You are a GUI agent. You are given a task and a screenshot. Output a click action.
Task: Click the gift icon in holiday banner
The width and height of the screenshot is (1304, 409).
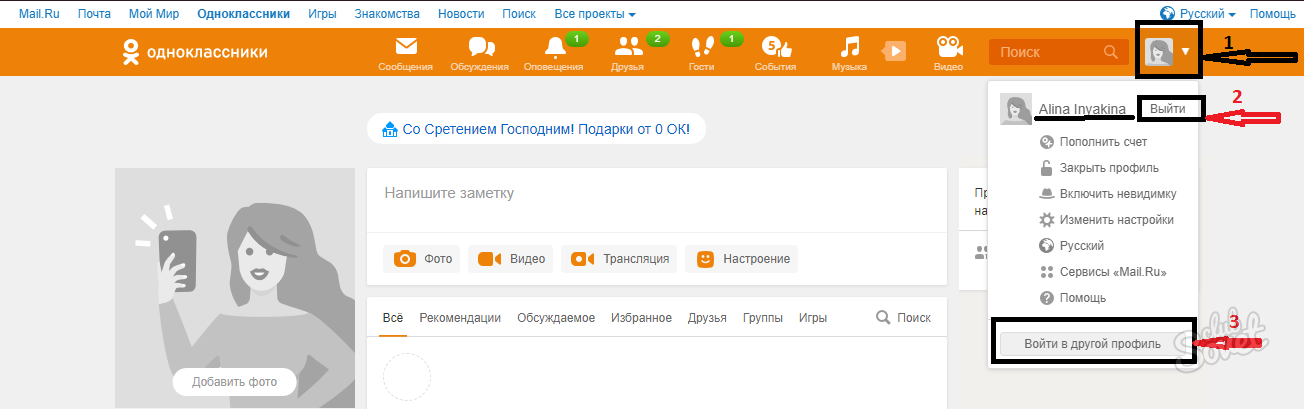click(389, 130)
